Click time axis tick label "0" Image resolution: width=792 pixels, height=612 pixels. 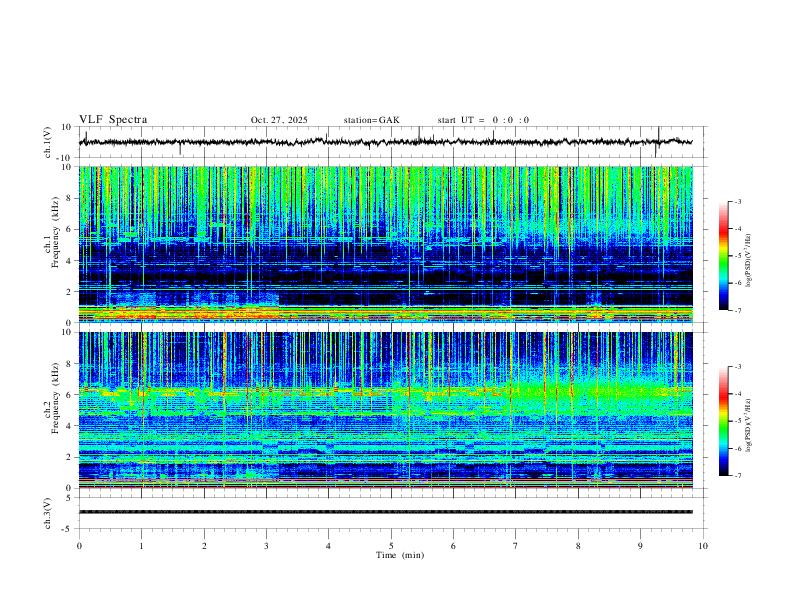(79, 546)
